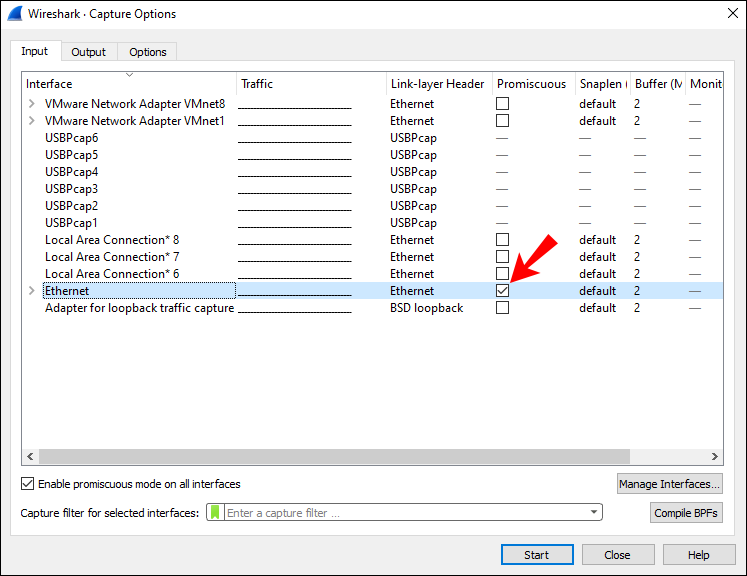The image size is (747, 576).
Task: Sort by the Interface column header
Action: click(129, 83)
